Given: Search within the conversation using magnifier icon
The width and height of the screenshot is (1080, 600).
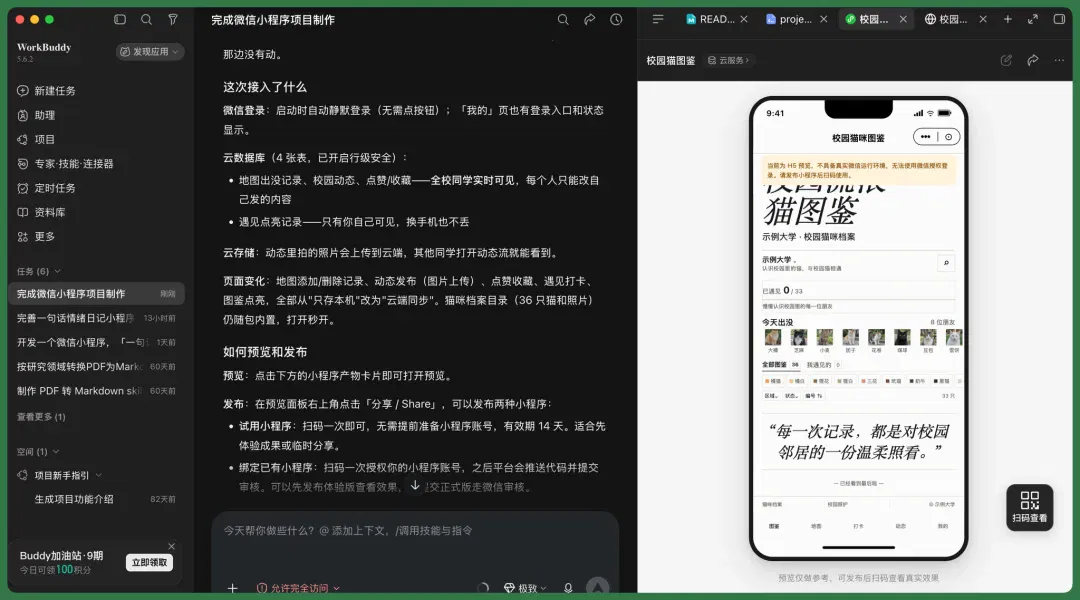Looking at the screenshot, I should pyautogui.click(x=563, y=19).
